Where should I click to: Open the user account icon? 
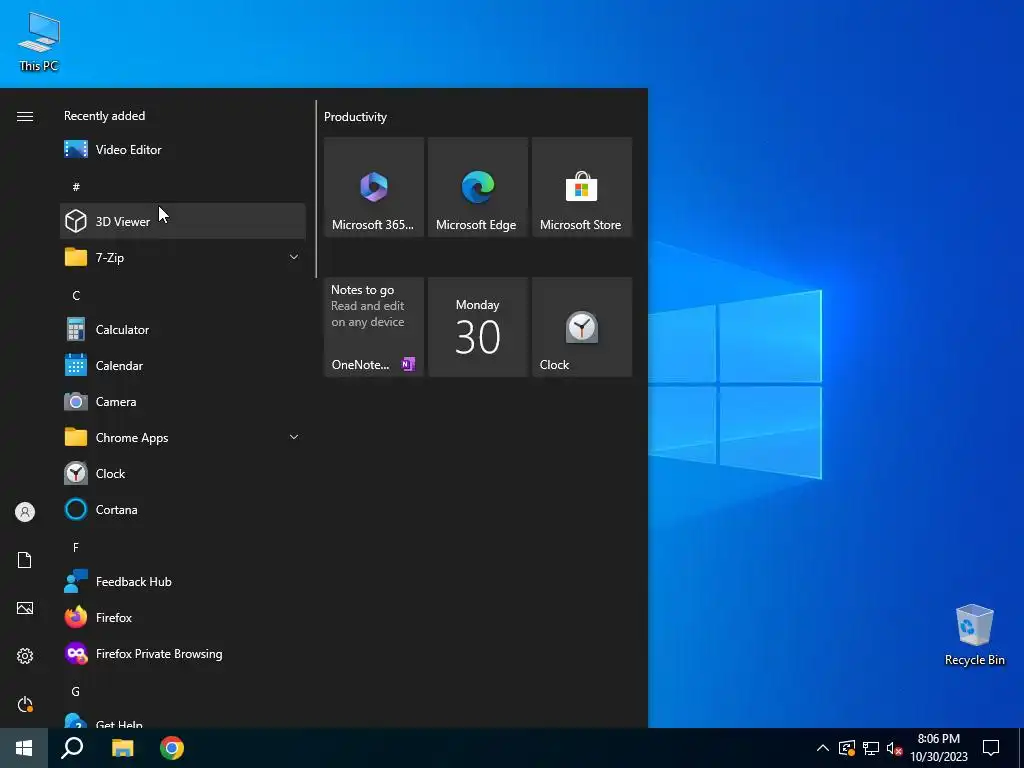[x=25, y=512]
